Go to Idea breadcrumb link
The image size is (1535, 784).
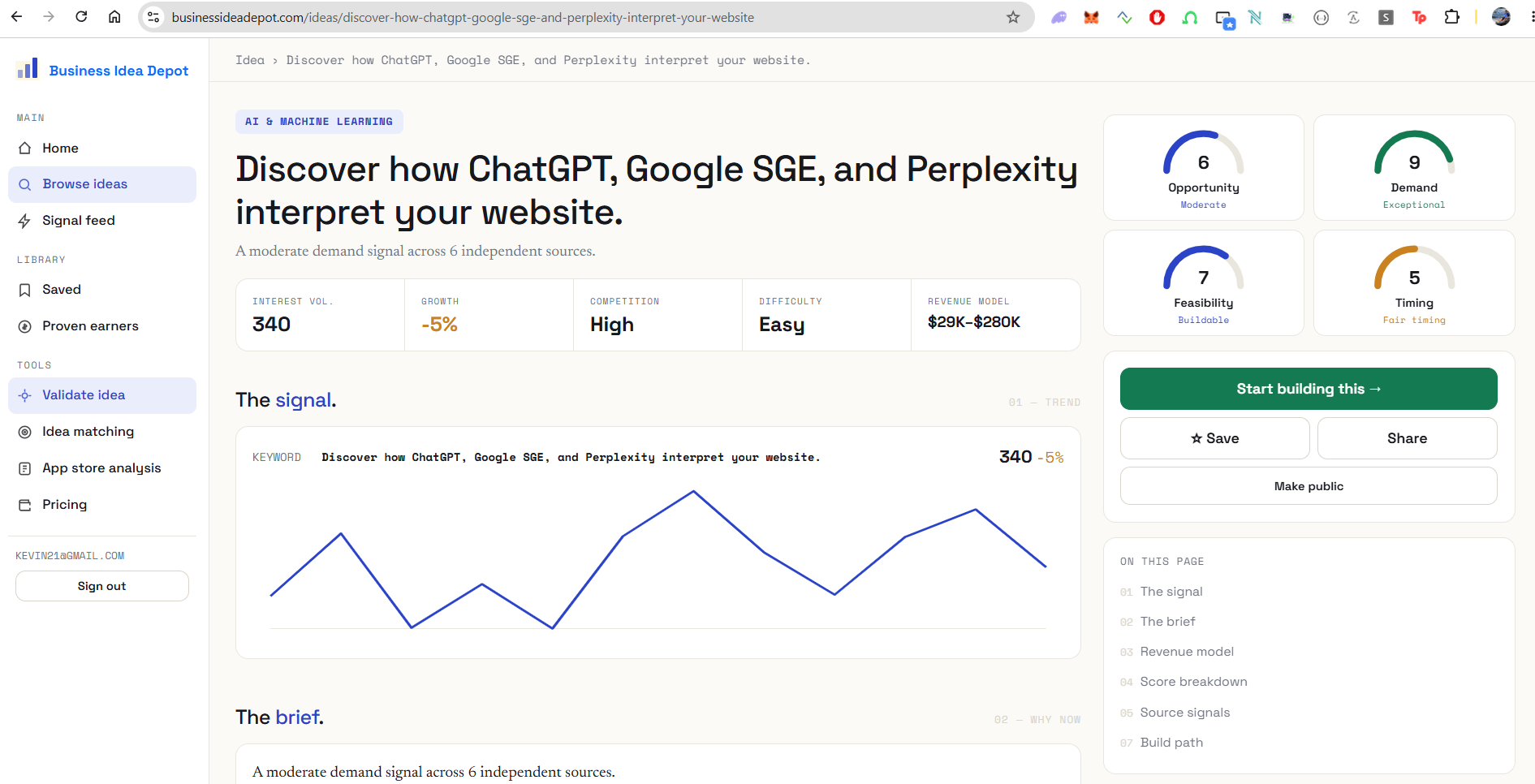point(250,60)
